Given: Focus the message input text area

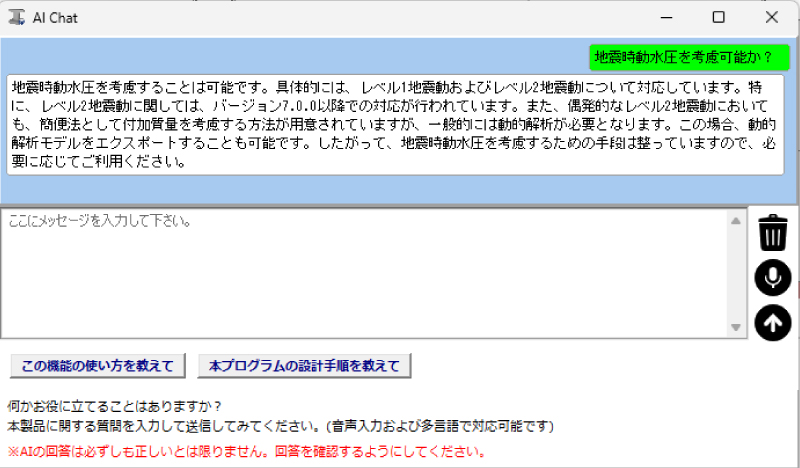Looking at the screenshot, I should (365, 273).
